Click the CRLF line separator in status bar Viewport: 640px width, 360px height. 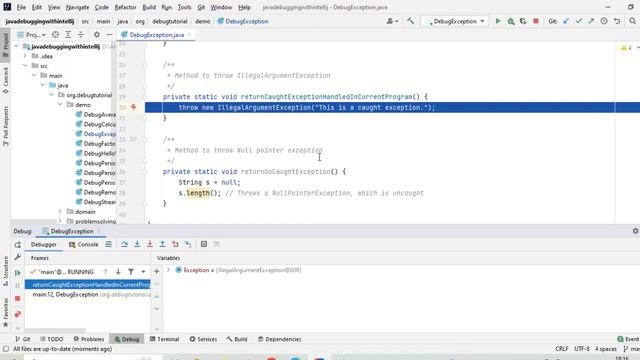coord(562,349)
